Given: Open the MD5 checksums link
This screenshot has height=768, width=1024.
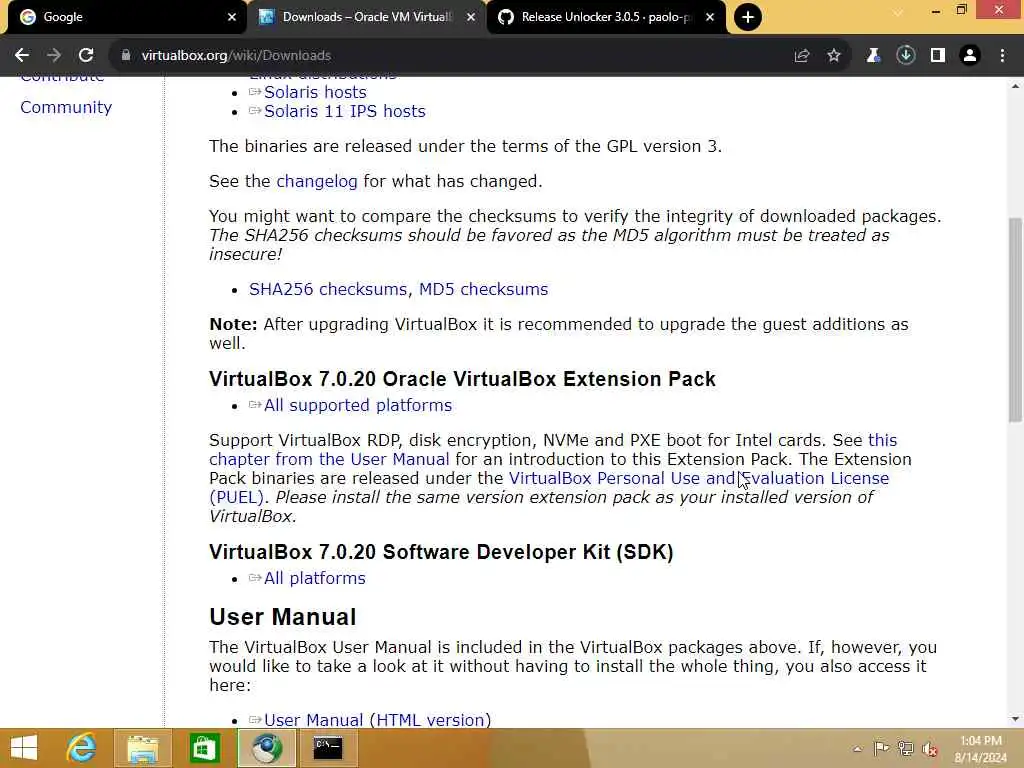Looking at the screenshot, I should [x=483, y=289].
